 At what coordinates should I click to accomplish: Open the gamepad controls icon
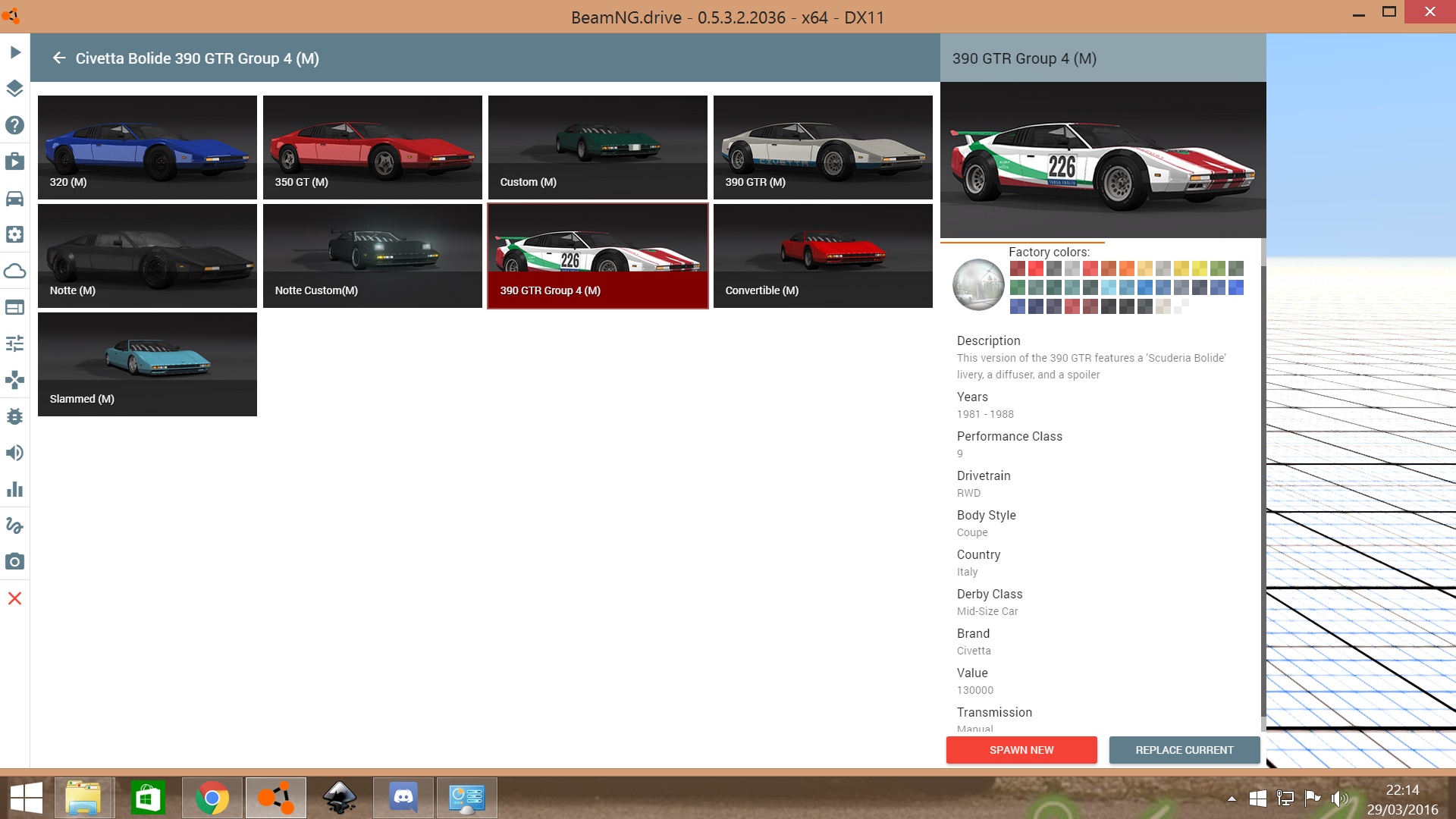tap(14, 380)
